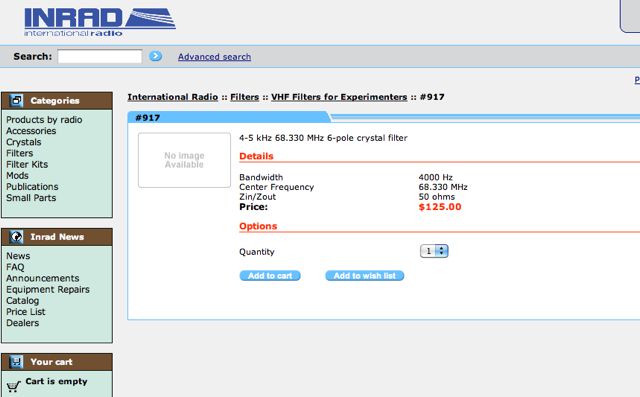This screenshot has height=397, width=640.
Task: Open the Equipment Repairs news link
Action: pos(48,289)
